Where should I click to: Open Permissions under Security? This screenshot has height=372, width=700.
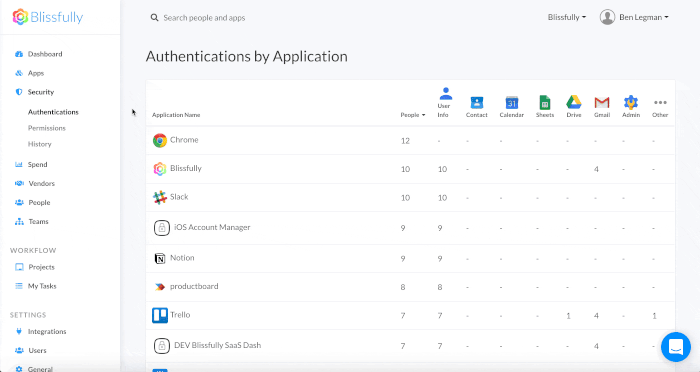[46, 128]
